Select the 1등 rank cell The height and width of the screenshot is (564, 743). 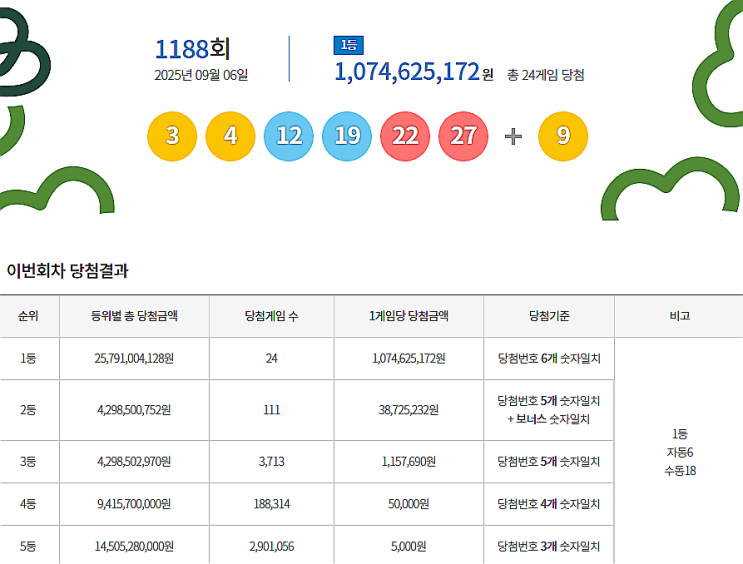pos(28,358)
